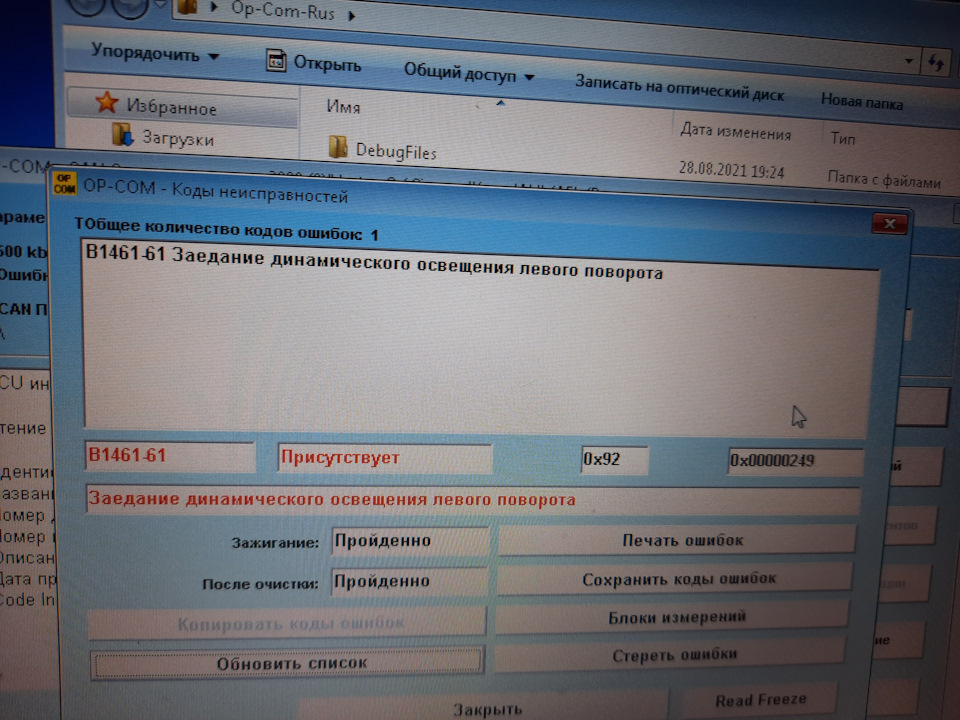The image size is (960, 720).
Task: Click the refresh icon in Explorer address bar
Action: [936, 62]
